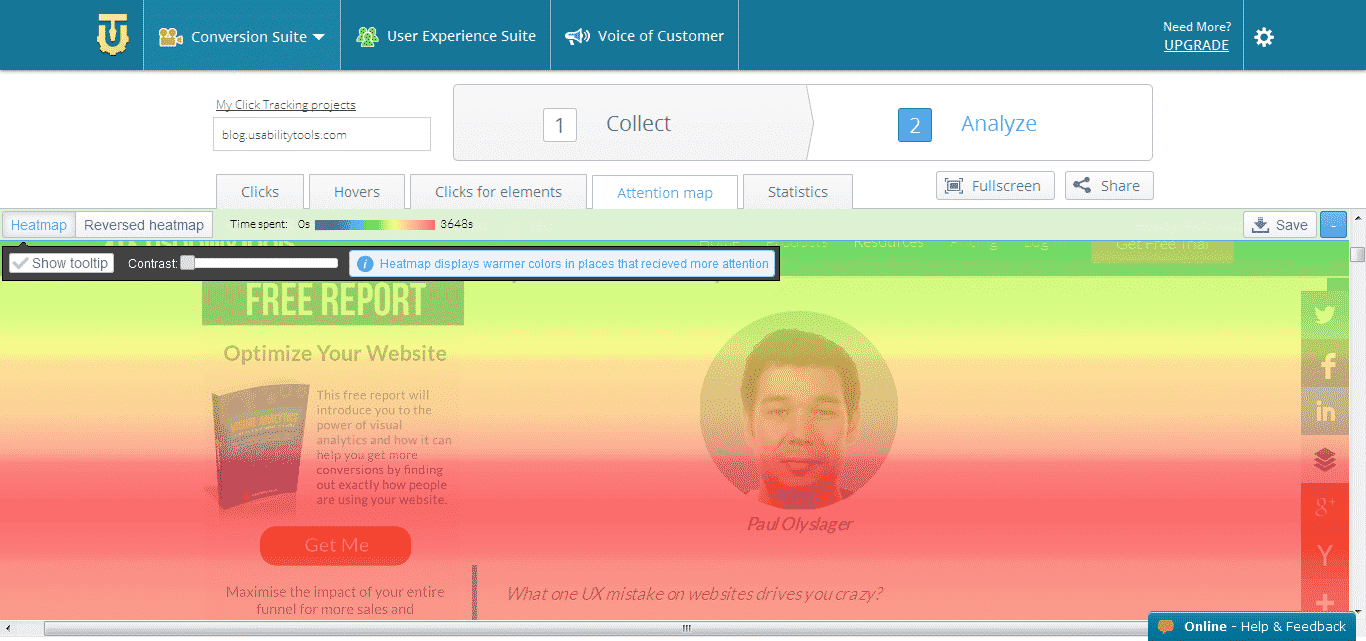Enable the standard Heatmap view

38,224
